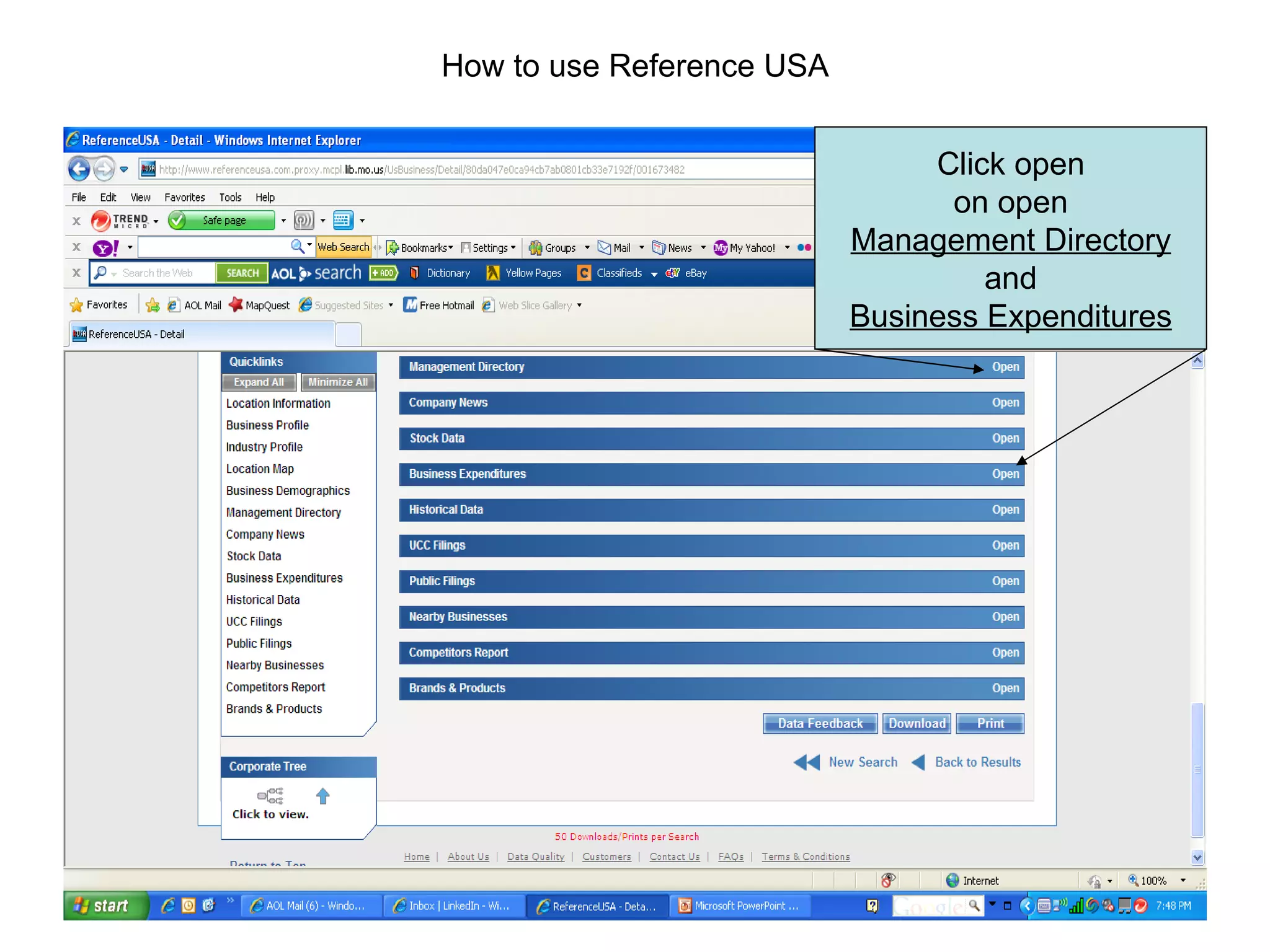Click the Expand All button in Quicklinks

point(259,382)
